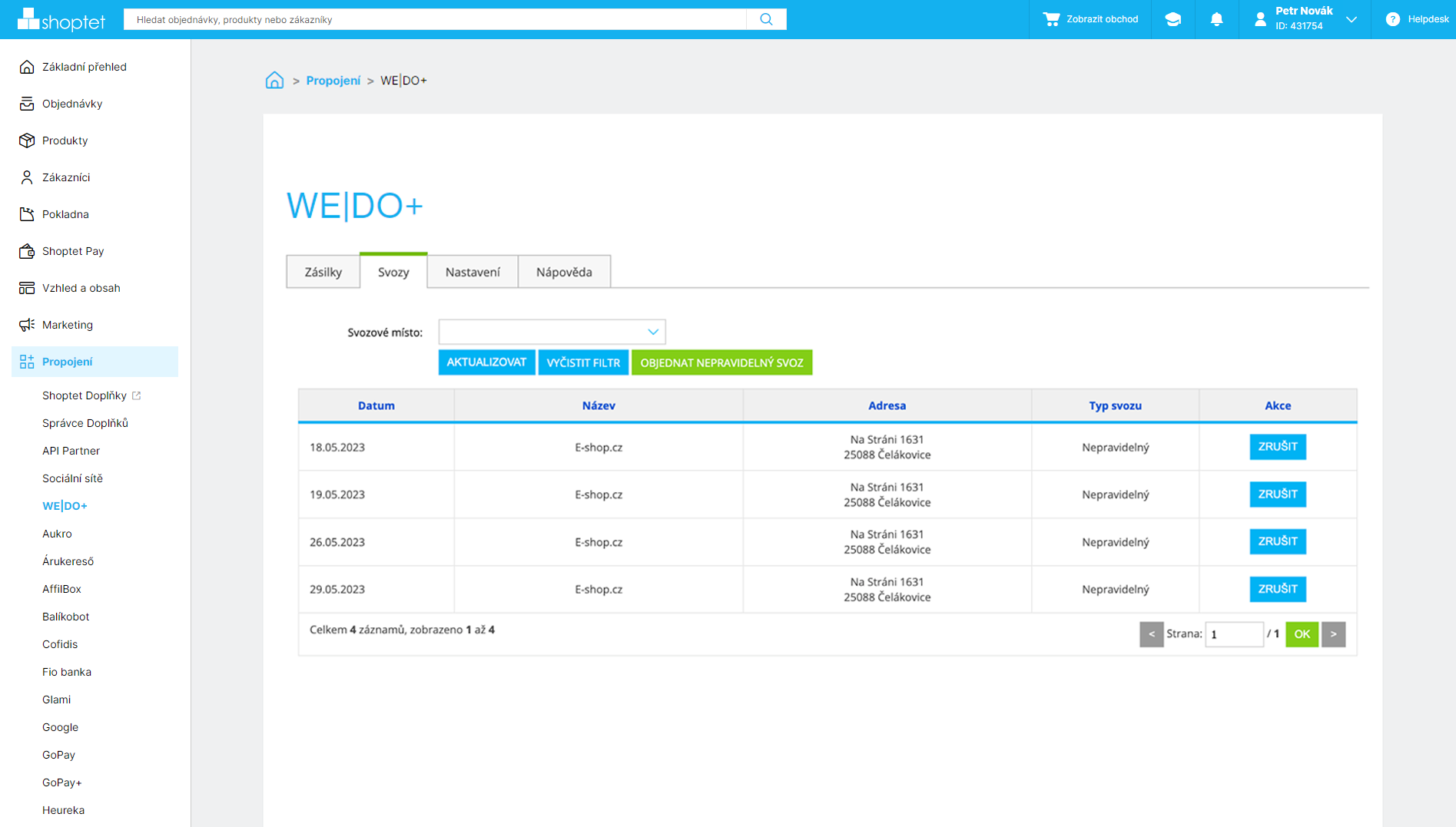1456x827 pixels.
Task: Open Sociální sítě submenu item
Action: coord(72,478)
